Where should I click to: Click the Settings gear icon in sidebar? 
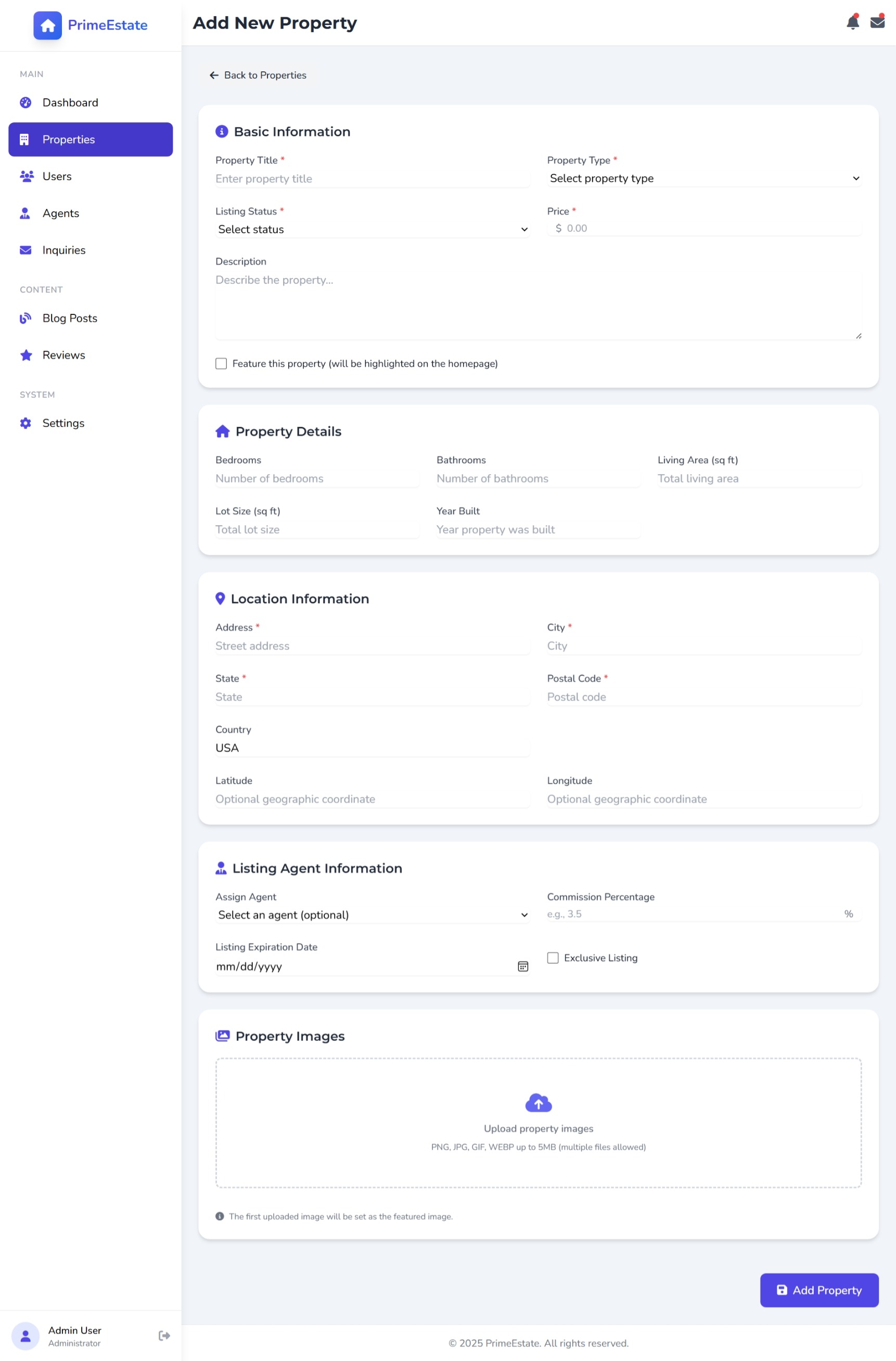tap(25, 423)
